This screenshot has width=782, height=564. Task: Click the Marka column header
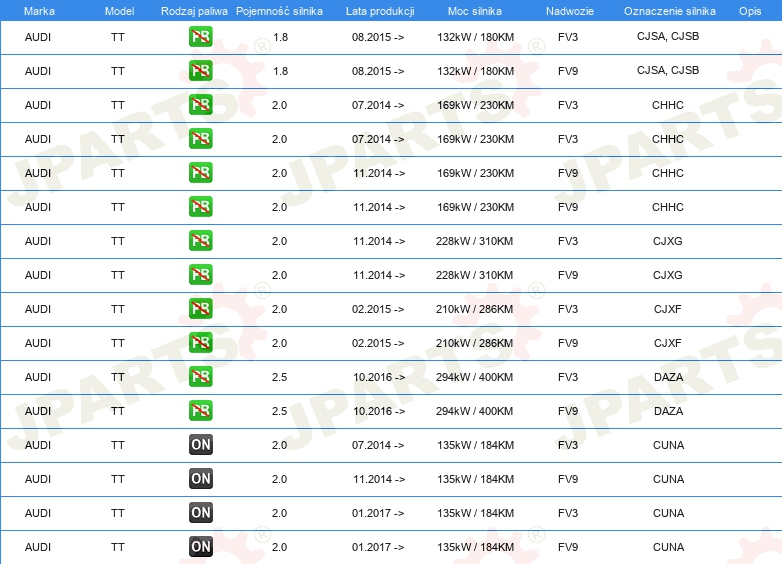click(39, 10)
